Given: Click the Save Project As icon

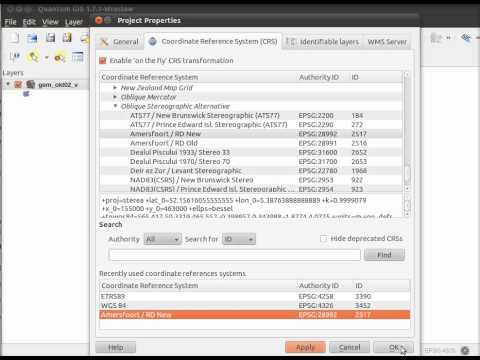Looking at the screenshot, I should pyautogui.click(x=67, y=37).
